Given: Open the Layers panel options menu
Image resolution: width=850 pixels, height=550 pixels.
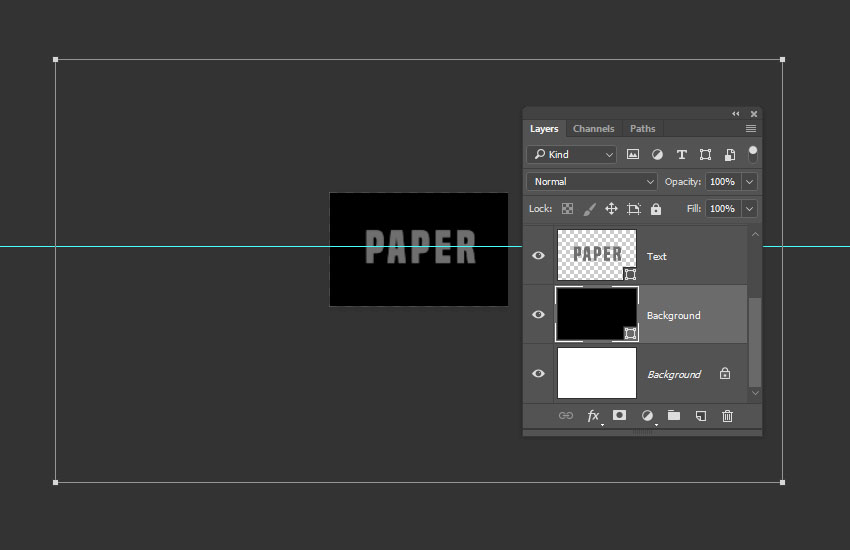Looking at the screenshot, I should click(x=751, y=128).
